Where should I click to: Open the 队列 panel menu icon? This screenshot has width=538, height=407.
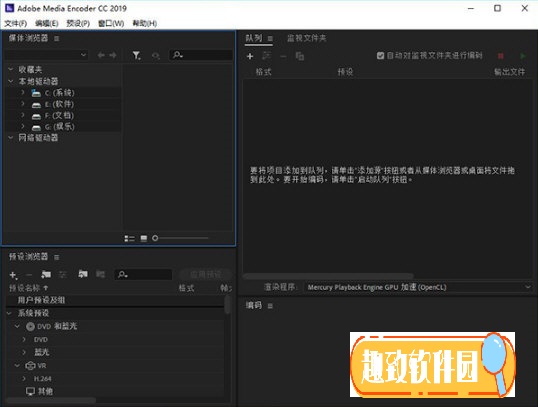(x=270, y=38)
